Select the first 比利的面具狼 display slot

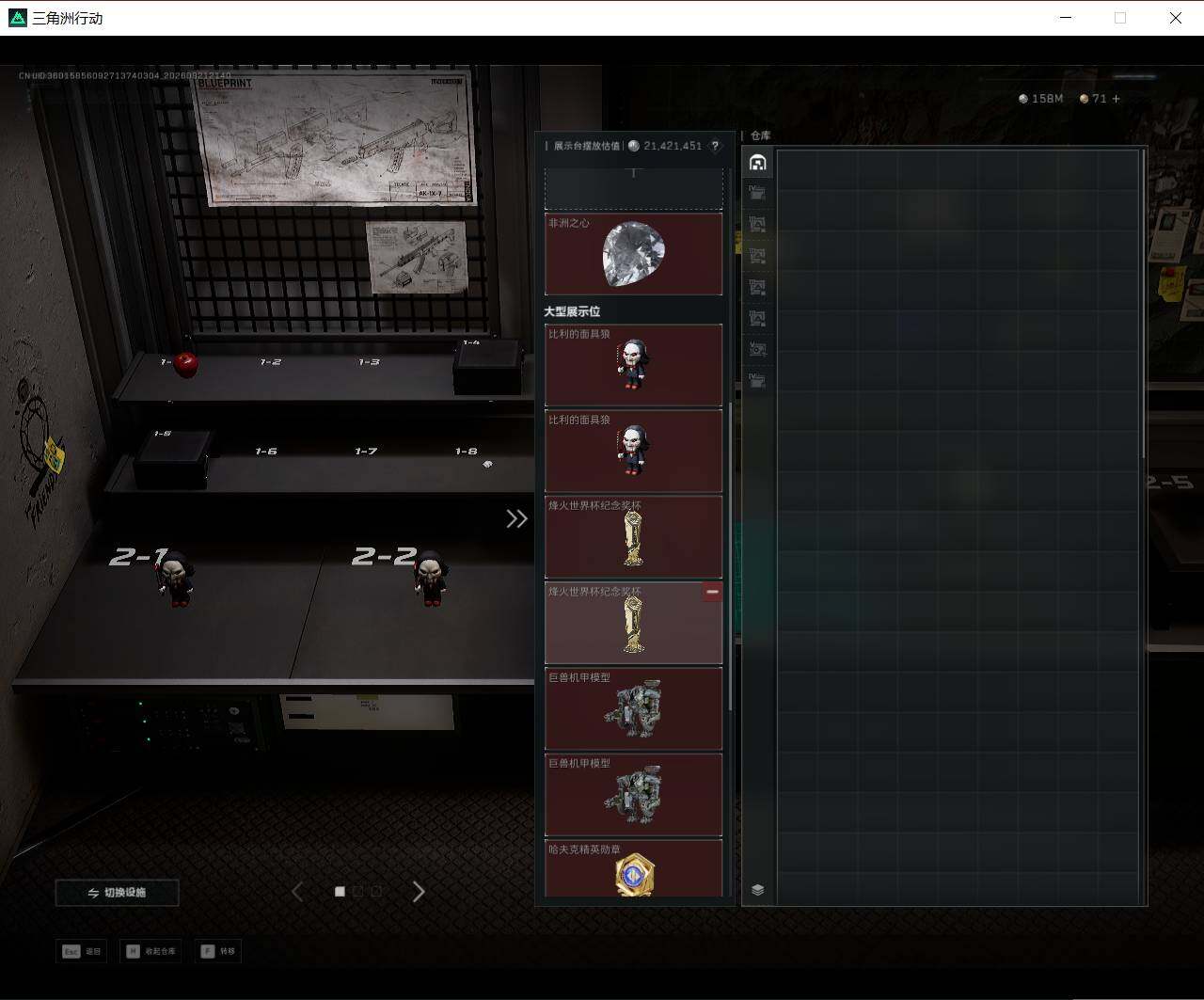pos(633,365)
